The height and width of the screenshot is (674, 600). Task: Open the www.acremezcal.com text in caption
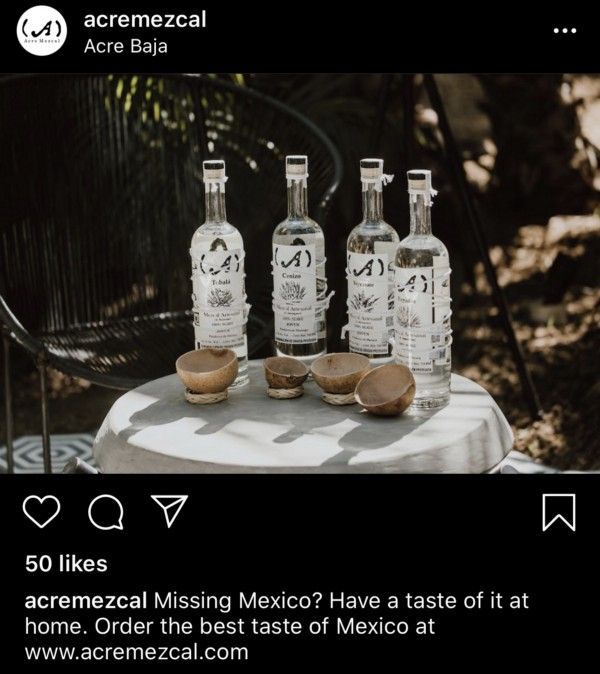[137, 652]
